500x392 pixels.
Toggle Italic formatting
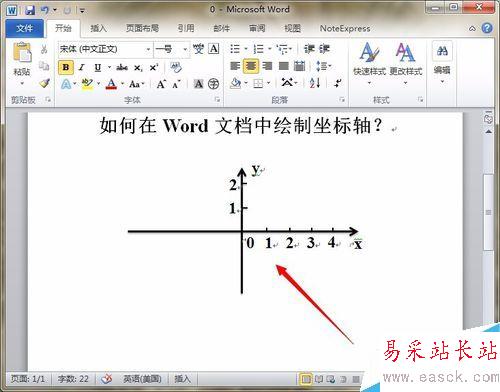coord(82,68)
